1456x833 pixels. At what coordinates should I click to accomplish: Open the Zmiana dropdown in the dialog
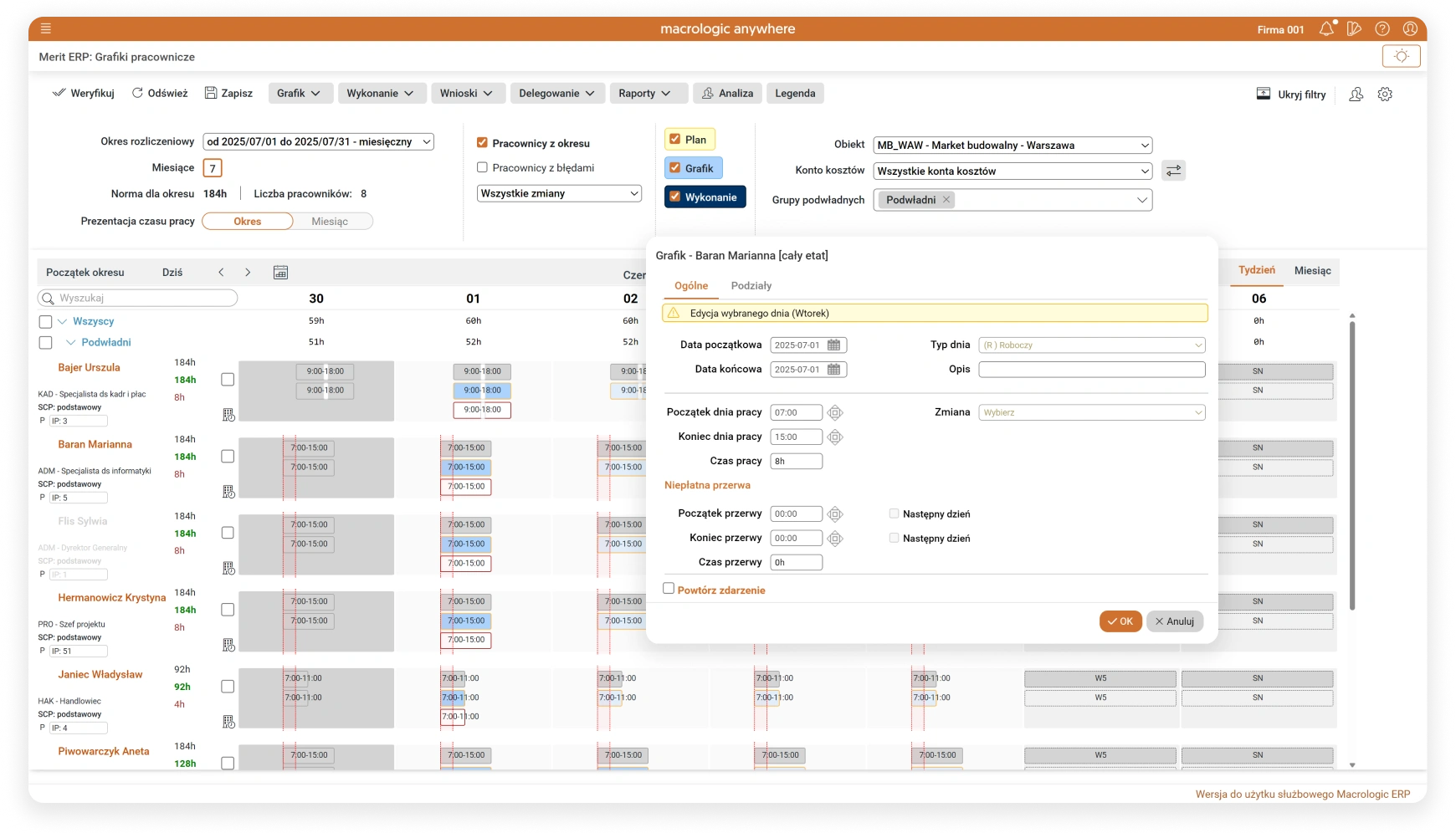(1091, 412)
